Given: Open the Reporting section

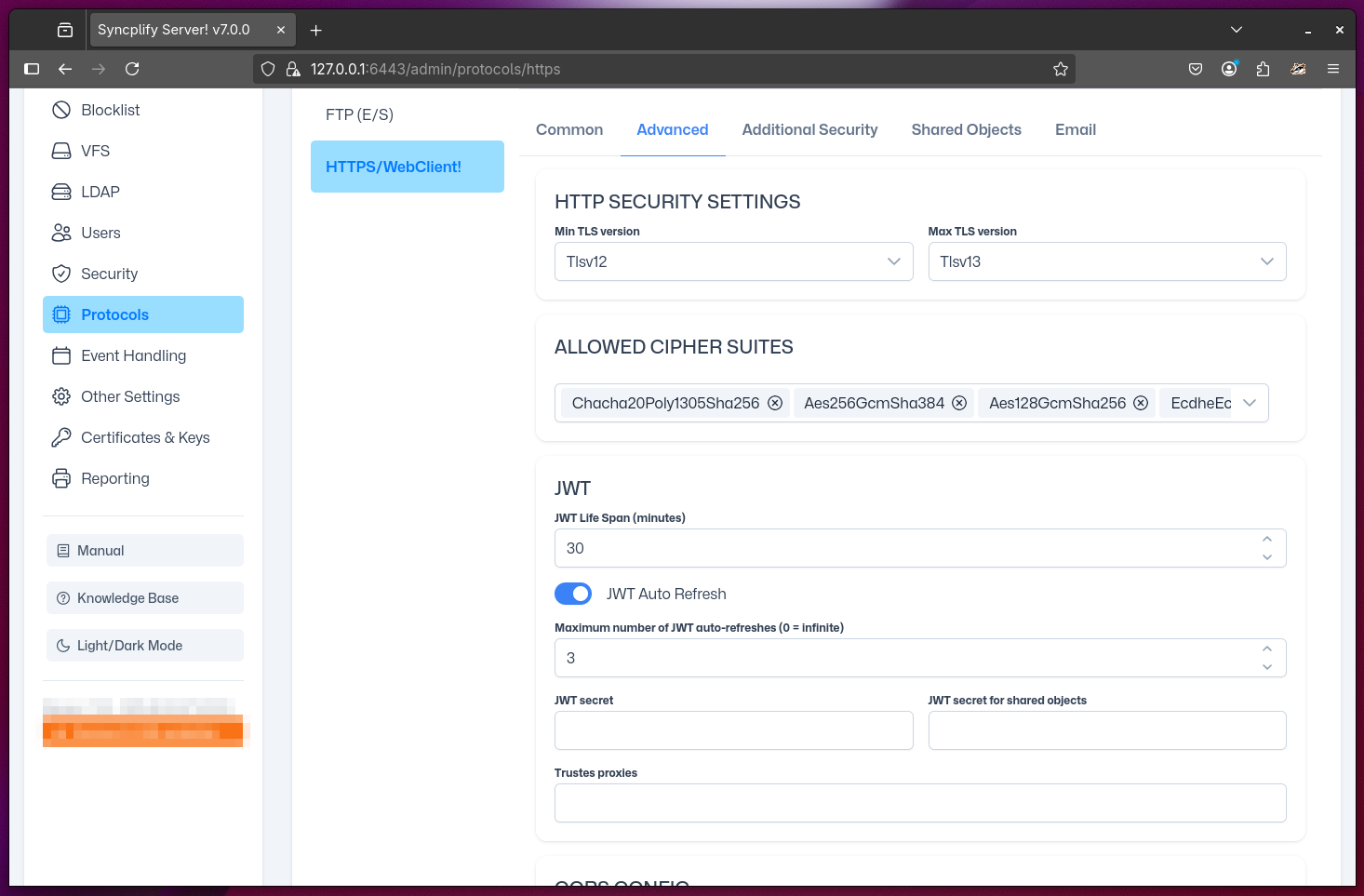Looking at the screenshot, I should click(114, 478).
